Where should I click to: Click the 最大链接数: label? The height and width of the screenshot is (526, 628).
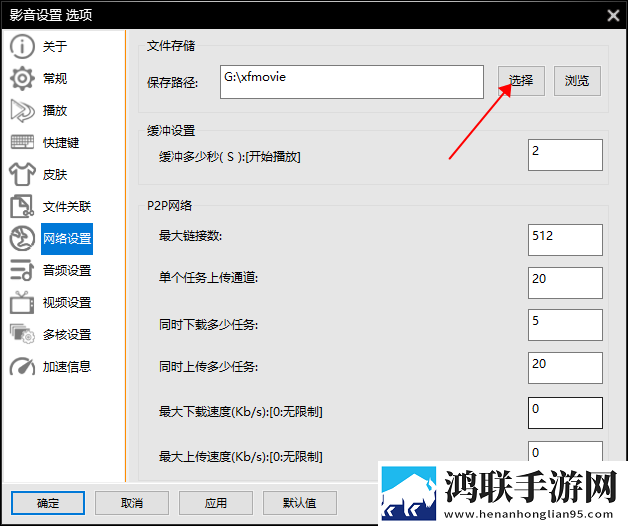(x=190, y=236)
